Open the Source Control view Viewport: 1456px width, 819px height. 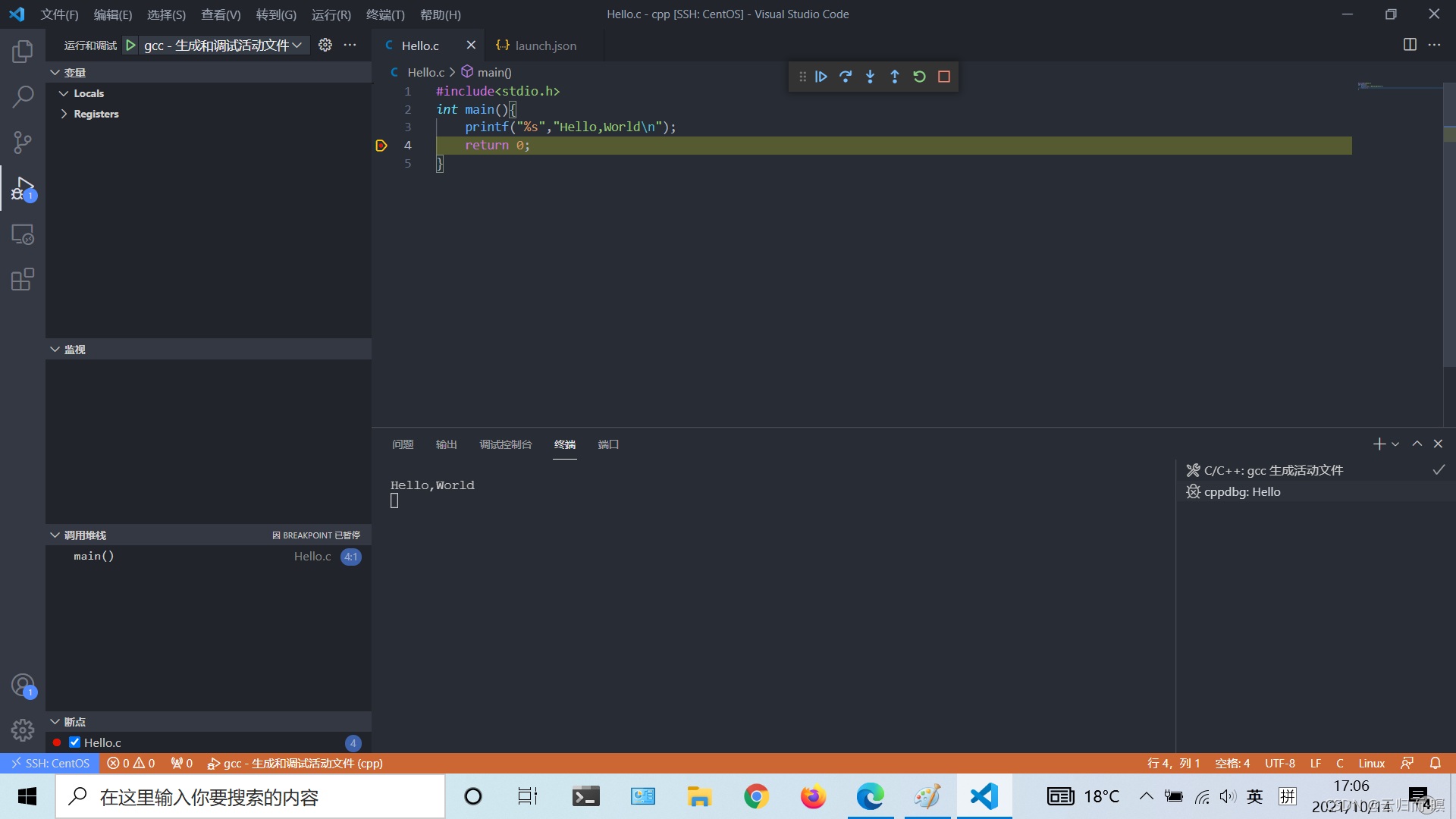23,142
